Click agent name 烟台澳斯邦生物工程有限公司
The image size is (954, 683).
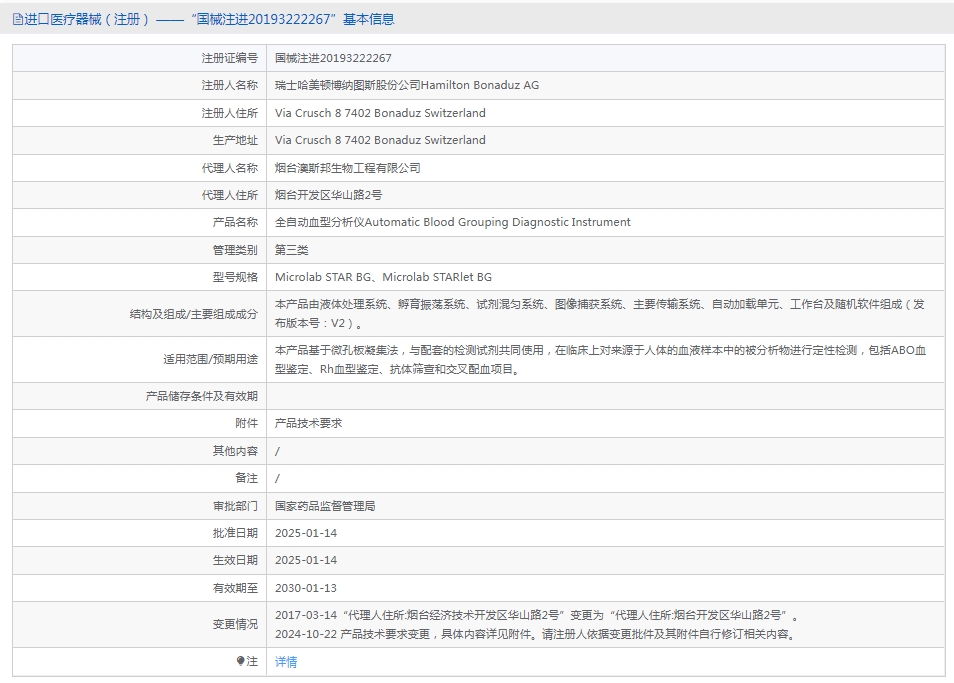tap(348, 168)
